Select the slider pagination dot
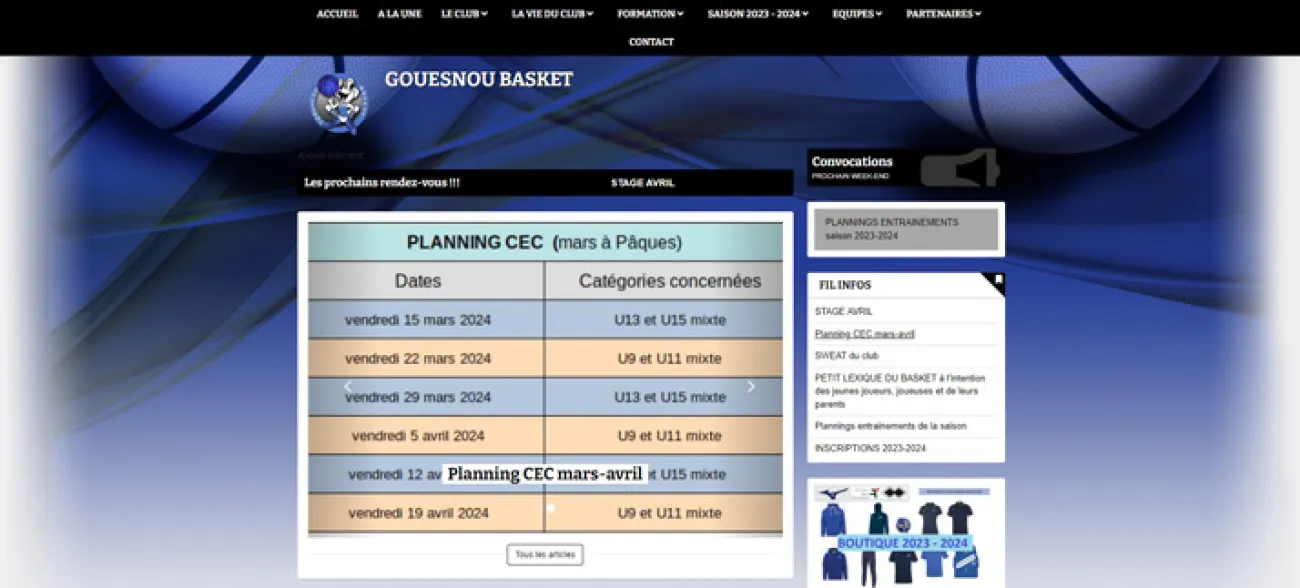The width and height of the screenshot is (1300, 588). pos(550,508)
